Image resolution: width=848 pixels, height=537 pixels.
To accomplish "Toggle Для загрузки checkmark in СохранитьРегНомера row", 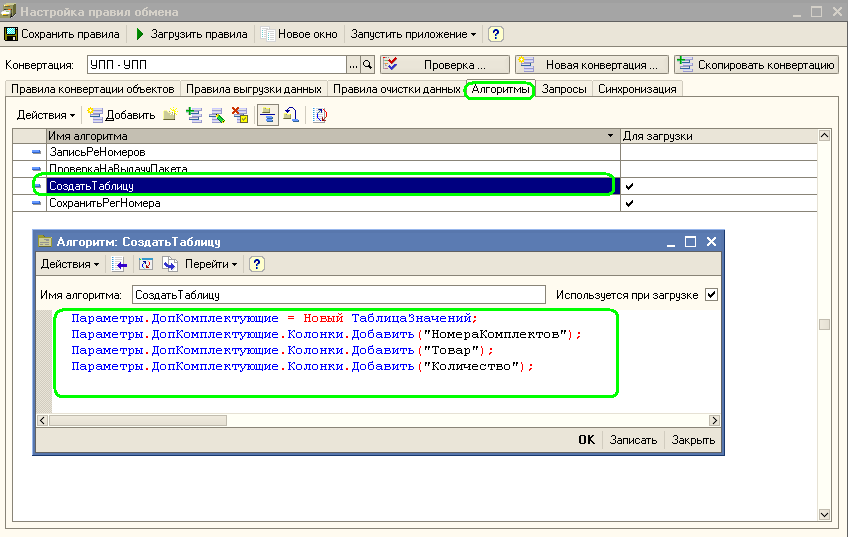I will click(629, 203).
